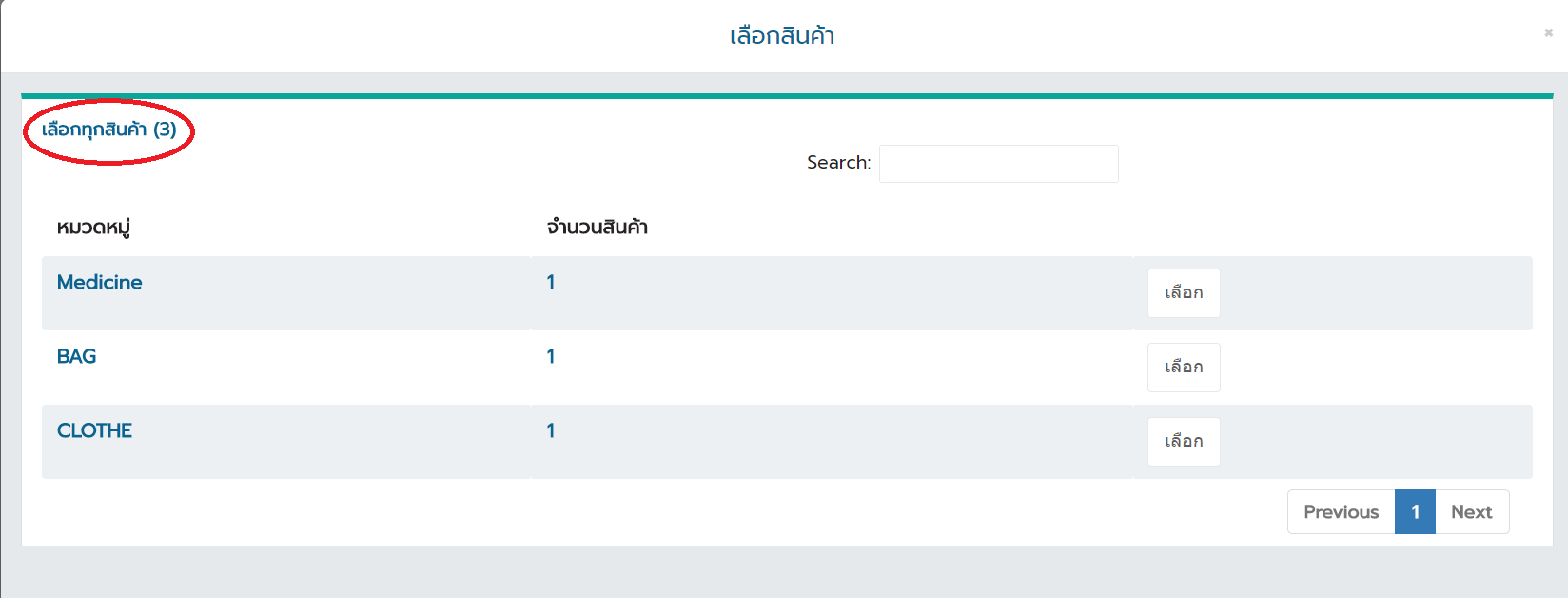Click the product count in BAG row
Image resolution: width=1568 pixels, height=598 pixels.
551,356
